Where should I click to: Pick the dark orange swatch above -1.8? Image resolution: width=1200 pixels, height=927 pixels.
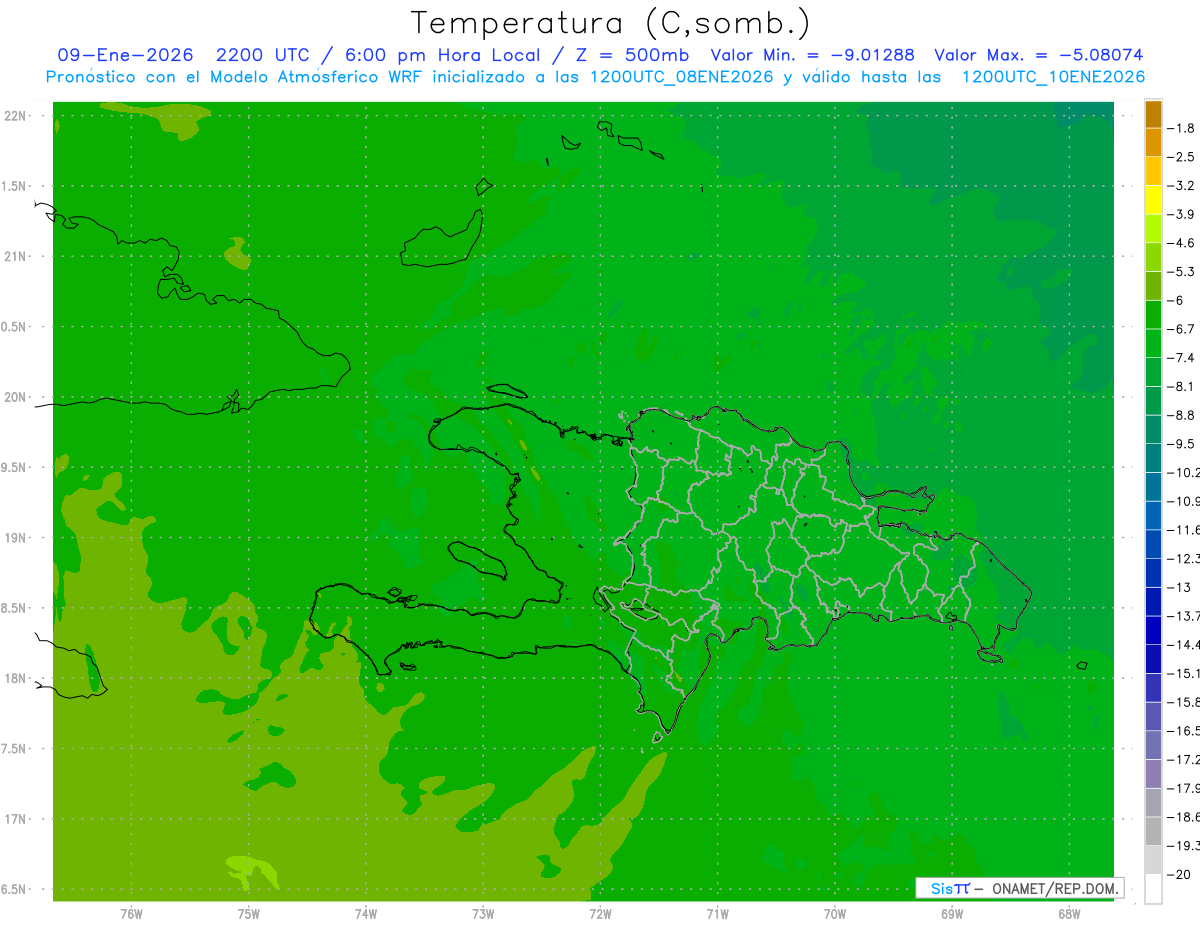1153,115
